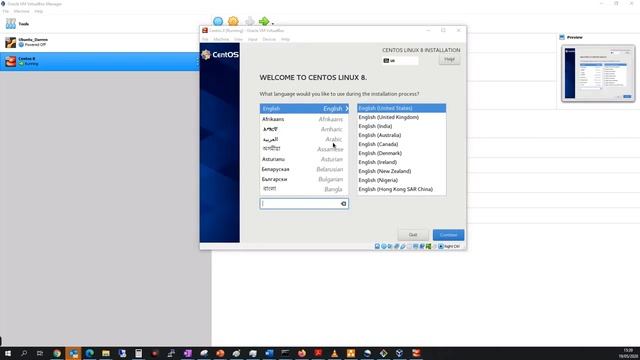Open Machine menu in VirtualBox Manager window
This screenshot has height=360, width=640.
(x=22, y=11)
